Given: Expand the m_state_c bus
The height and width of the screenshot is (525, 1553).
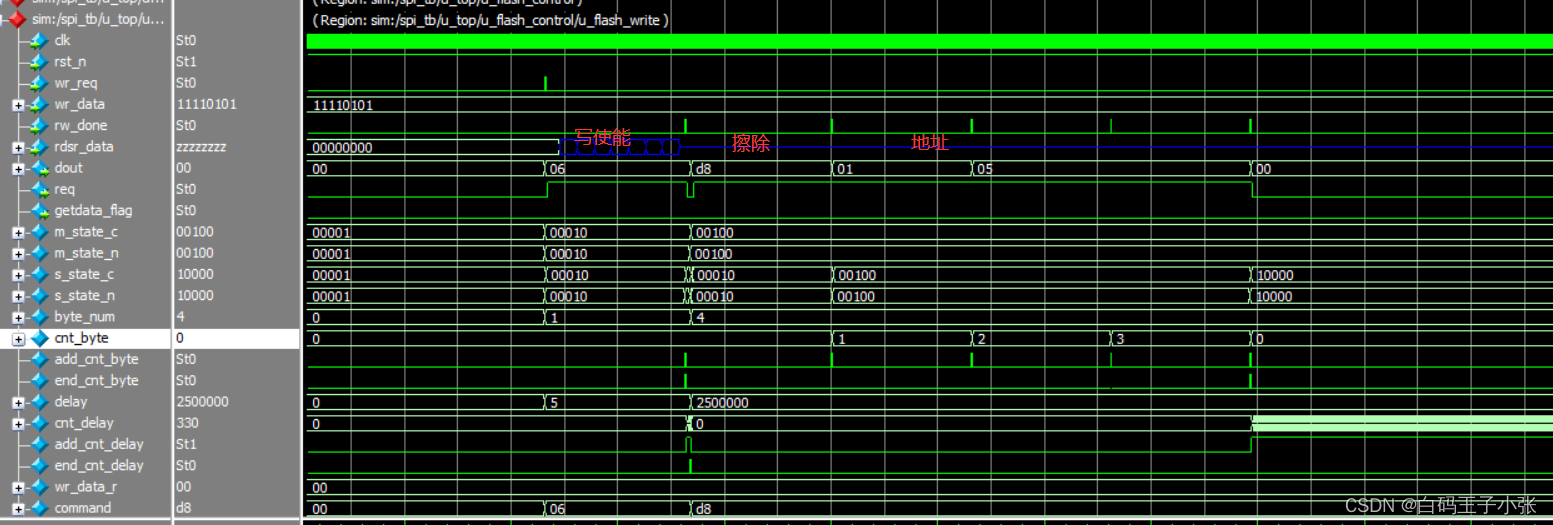Looking at the screenshot, I should (x=18, y=233).
